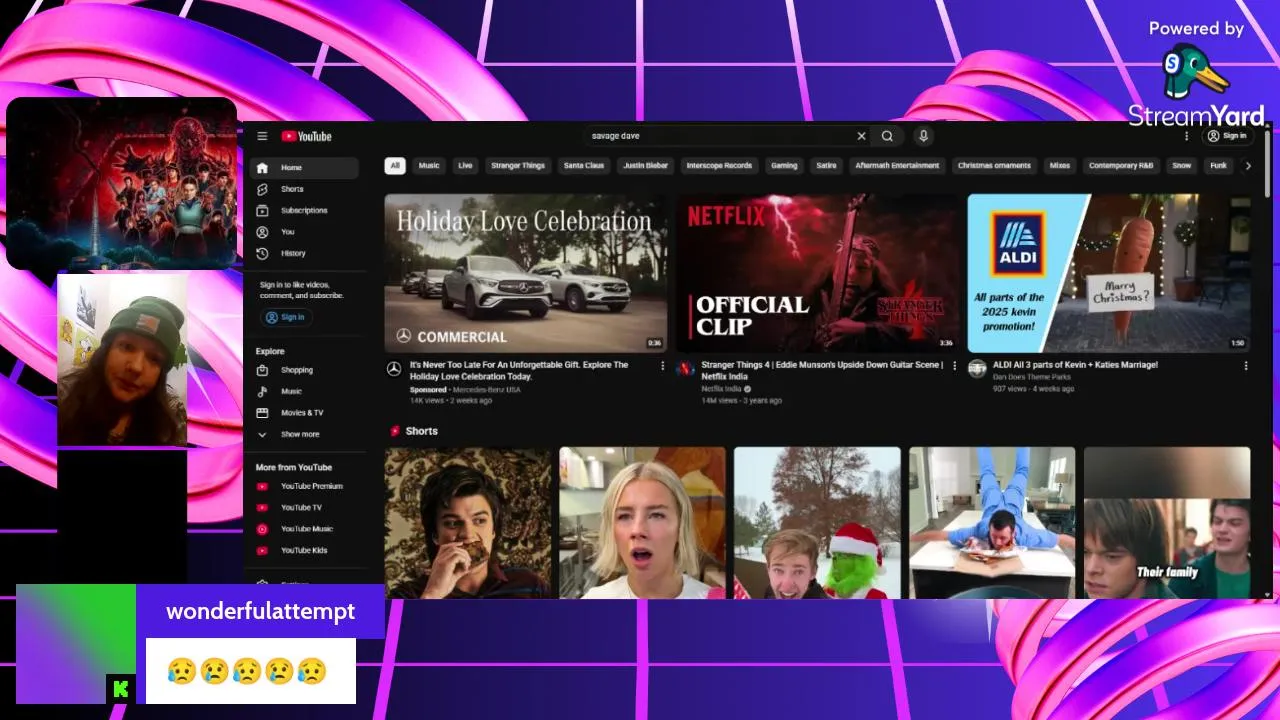
Task: Play the Netflix Official Clip thumbnail
Action: click(817, 273)
